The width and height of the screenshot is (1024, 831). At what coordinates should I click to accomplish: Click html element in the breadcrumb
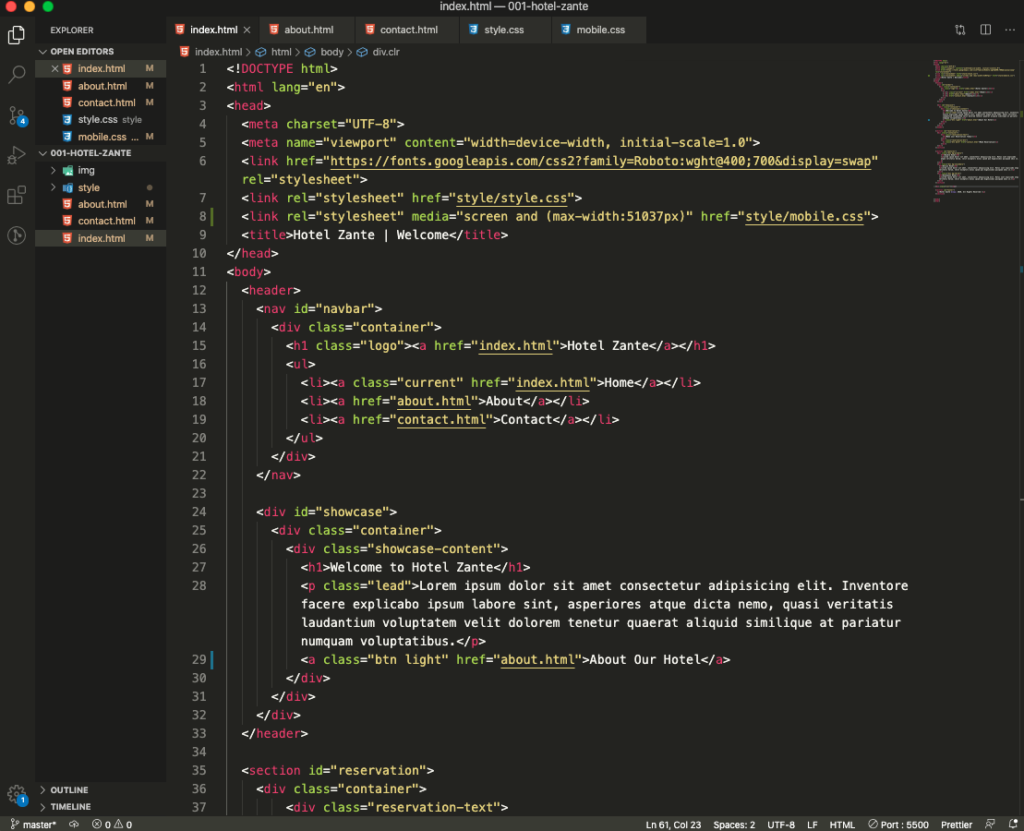tap(281, 52)
